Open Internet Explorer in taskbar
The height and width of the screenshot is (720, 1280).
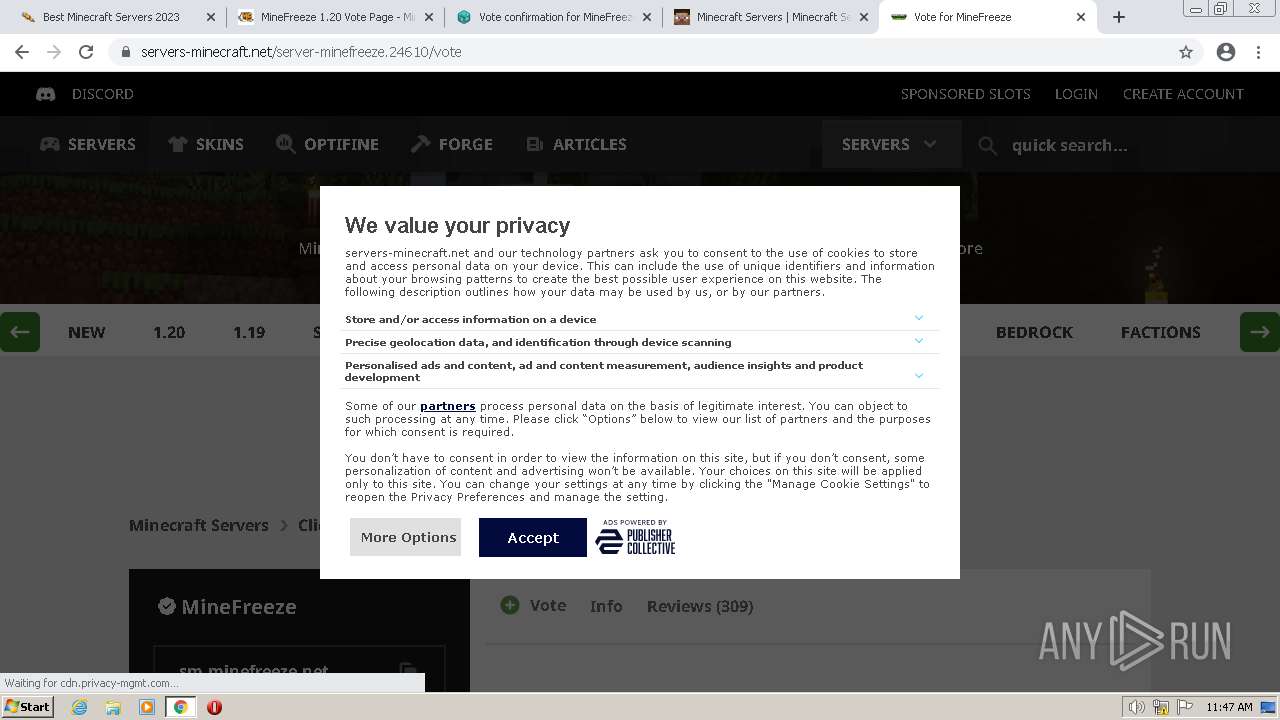[x=80, y=707]
